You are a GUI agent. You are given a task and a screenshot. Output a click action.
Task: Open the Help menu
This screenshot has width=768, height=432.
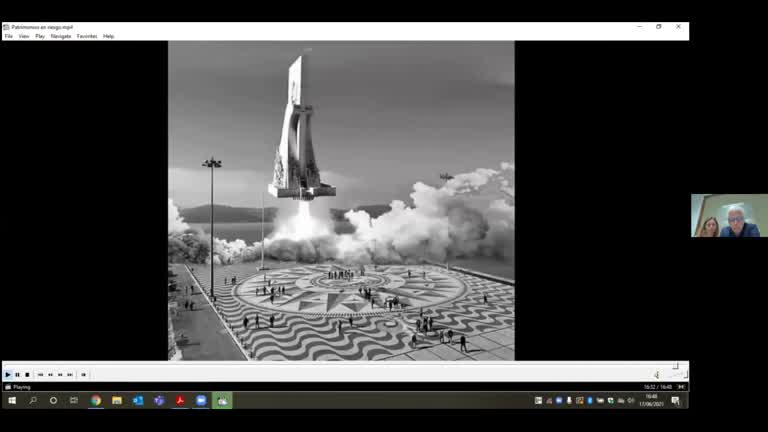click(109, 36)
